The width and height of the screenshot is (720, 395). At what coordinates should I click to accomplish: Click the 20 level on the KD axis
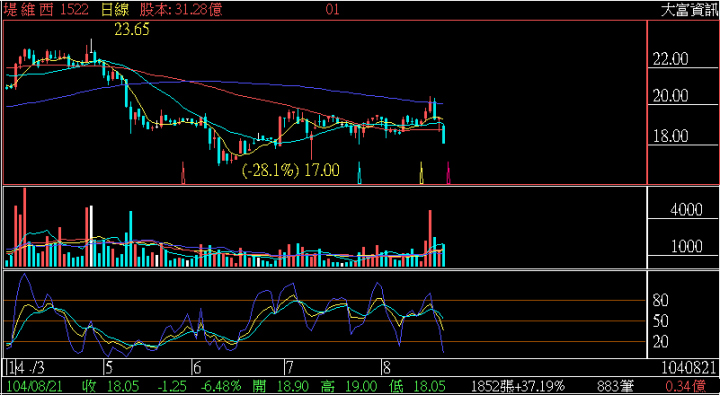(x=660, y=342)
